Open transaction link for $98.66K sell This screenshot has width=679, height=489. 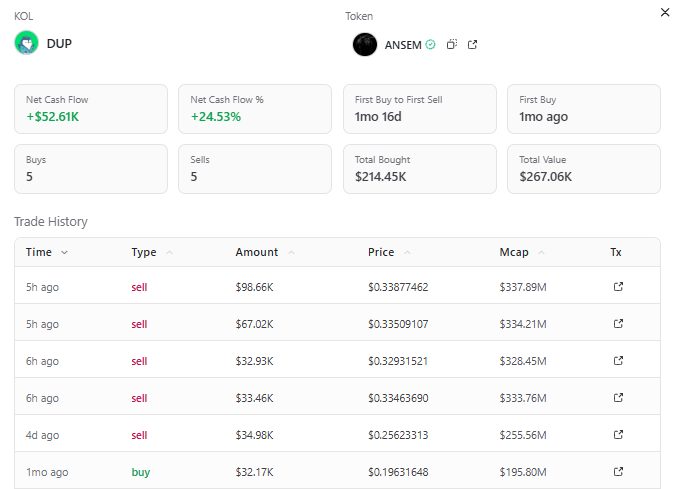618,286
